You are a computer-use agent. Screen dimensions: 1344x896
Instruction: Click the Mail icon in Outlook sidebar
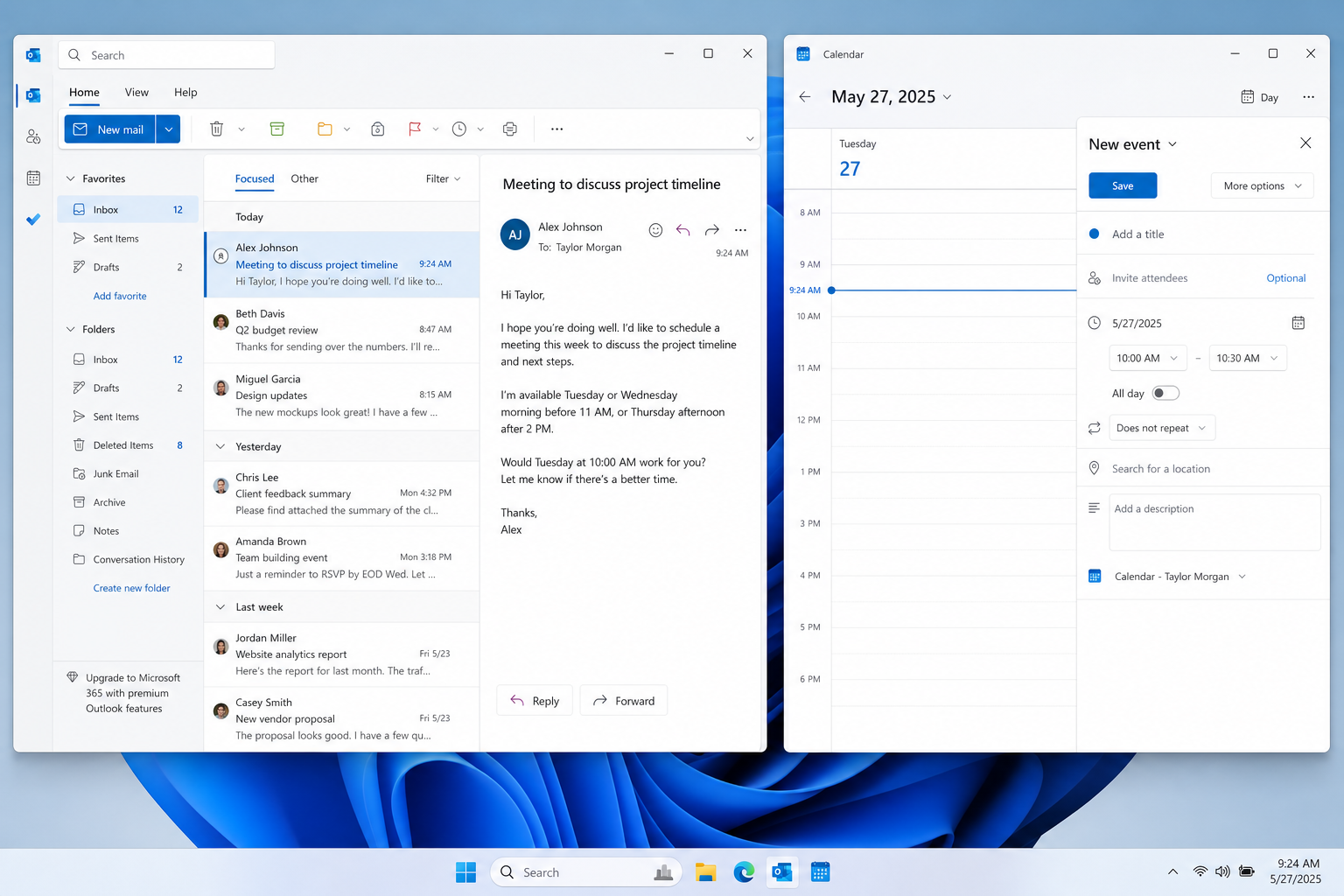33,95
